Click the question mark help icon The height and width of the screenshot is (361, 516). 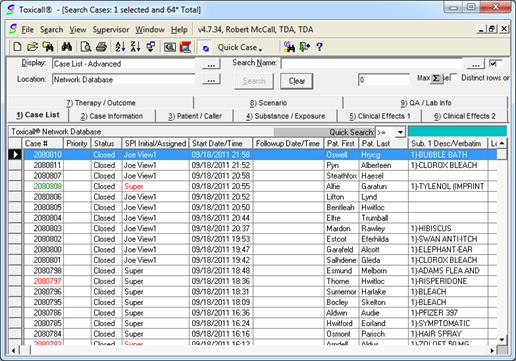pyautogui.click(x=319, y=47)
